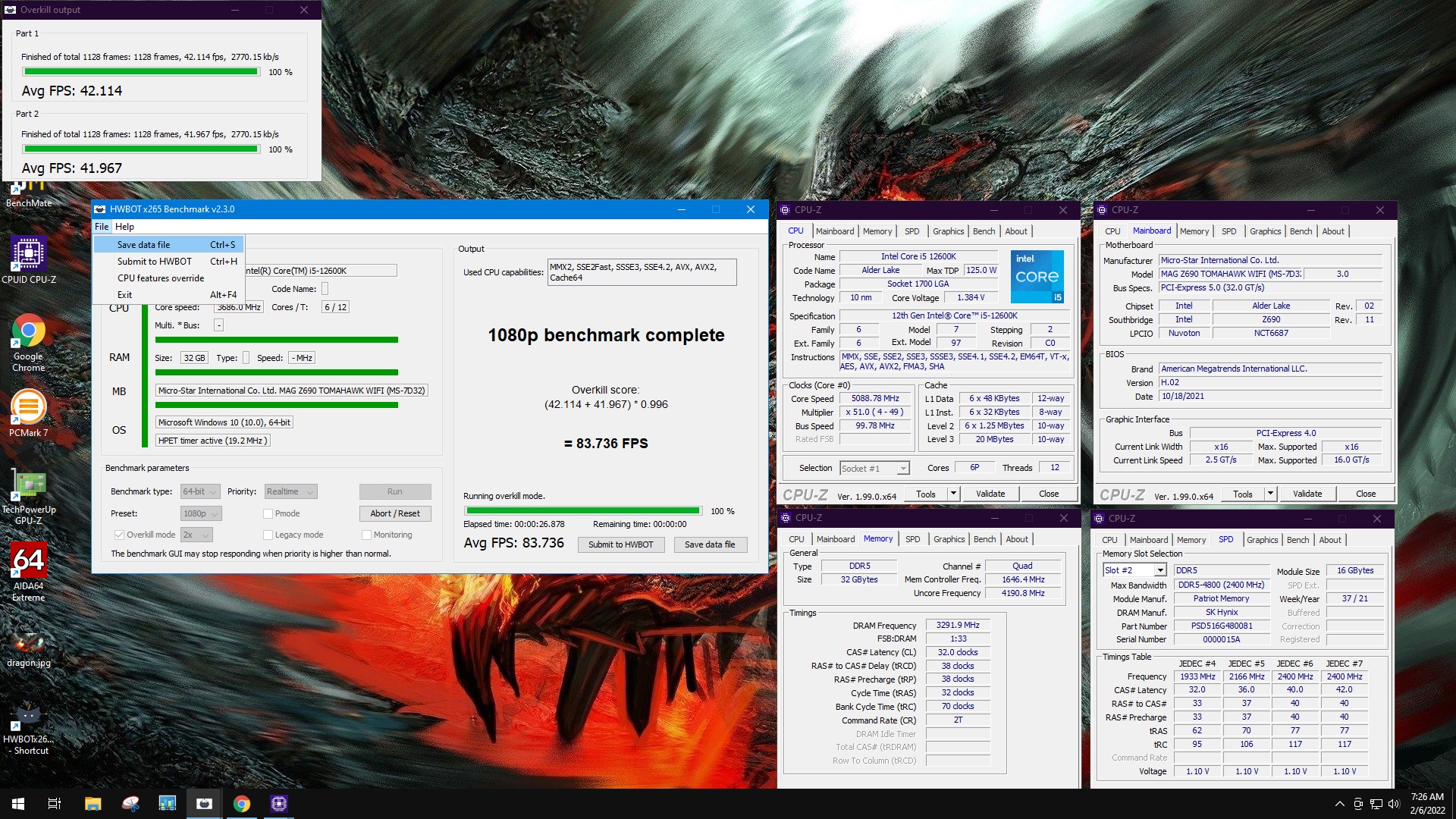The height and width of the screenshot is (819, 1456).
Task: Click the Overkill output window icon
Action: coord(11,10)
